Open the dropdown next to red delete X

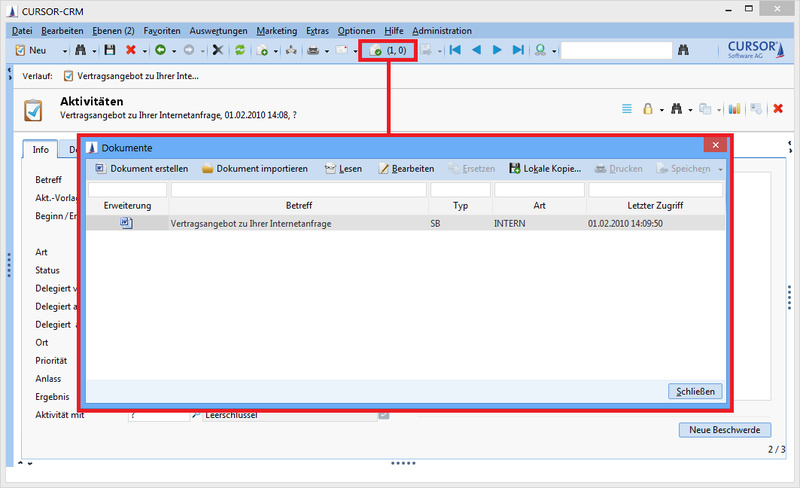pos(145,50)
